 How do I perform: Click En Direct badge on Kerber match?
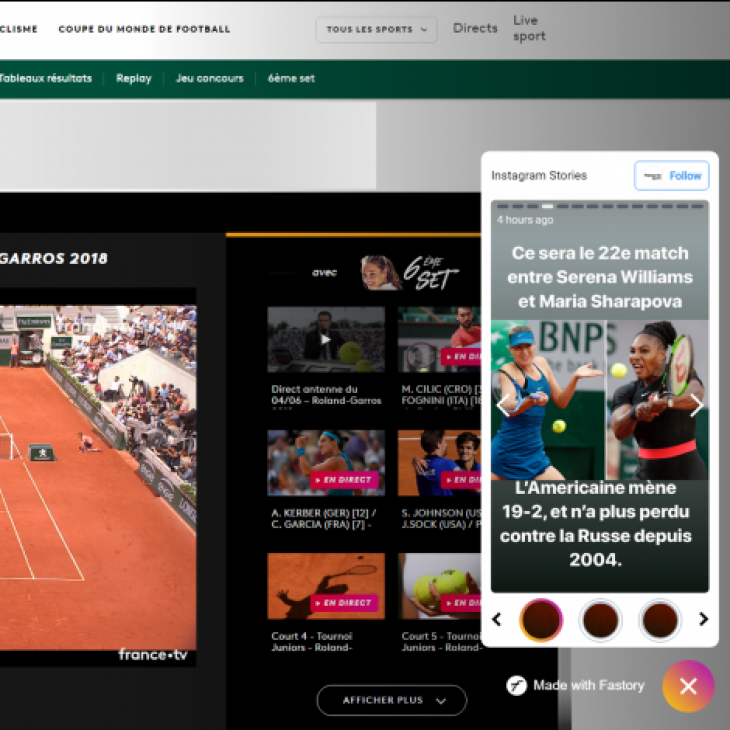point(344,480)
